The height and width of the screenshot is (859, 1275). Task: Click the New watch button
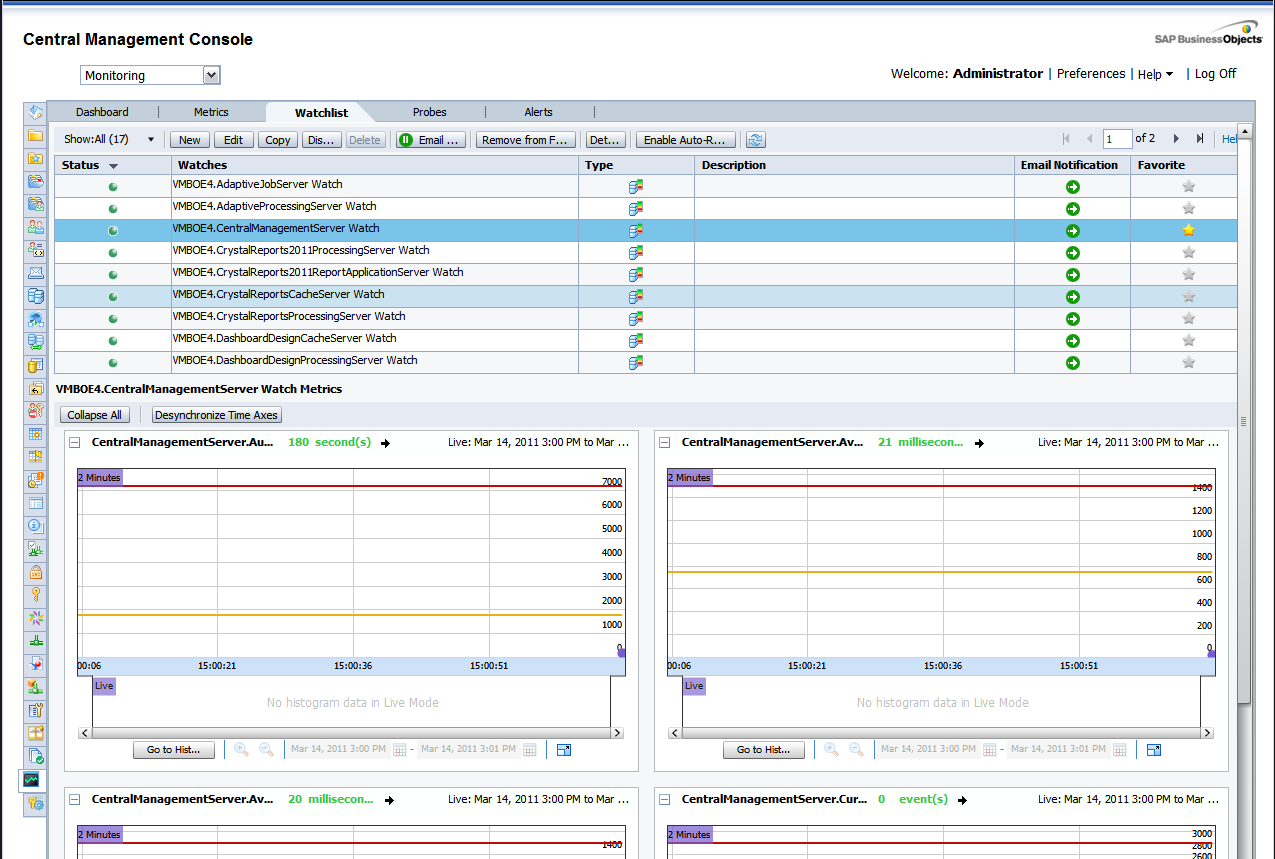[190, 140]
